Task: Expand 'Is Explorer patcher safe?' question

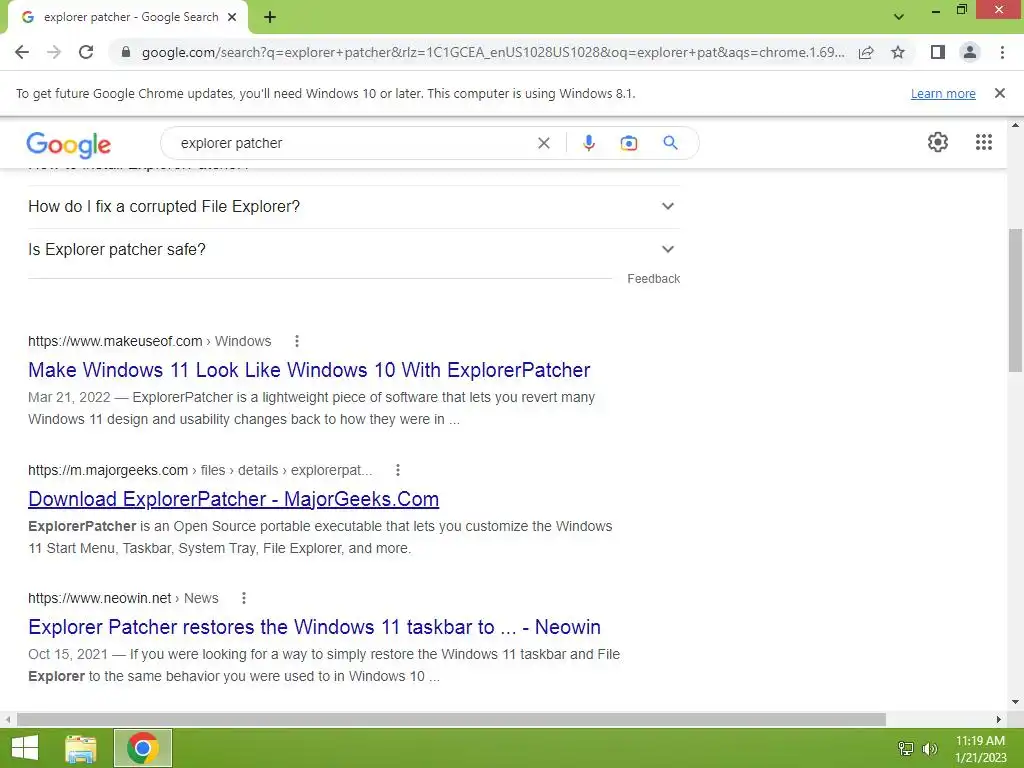Action: [x=354, y=249]
